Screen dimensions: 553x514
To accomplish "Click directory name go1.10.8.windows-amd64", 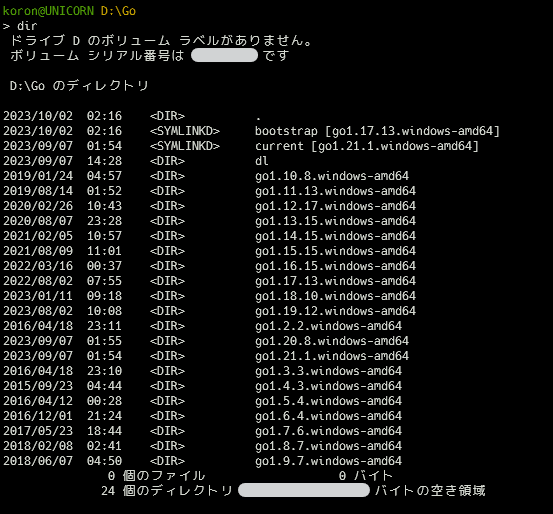I will (332, 176).
